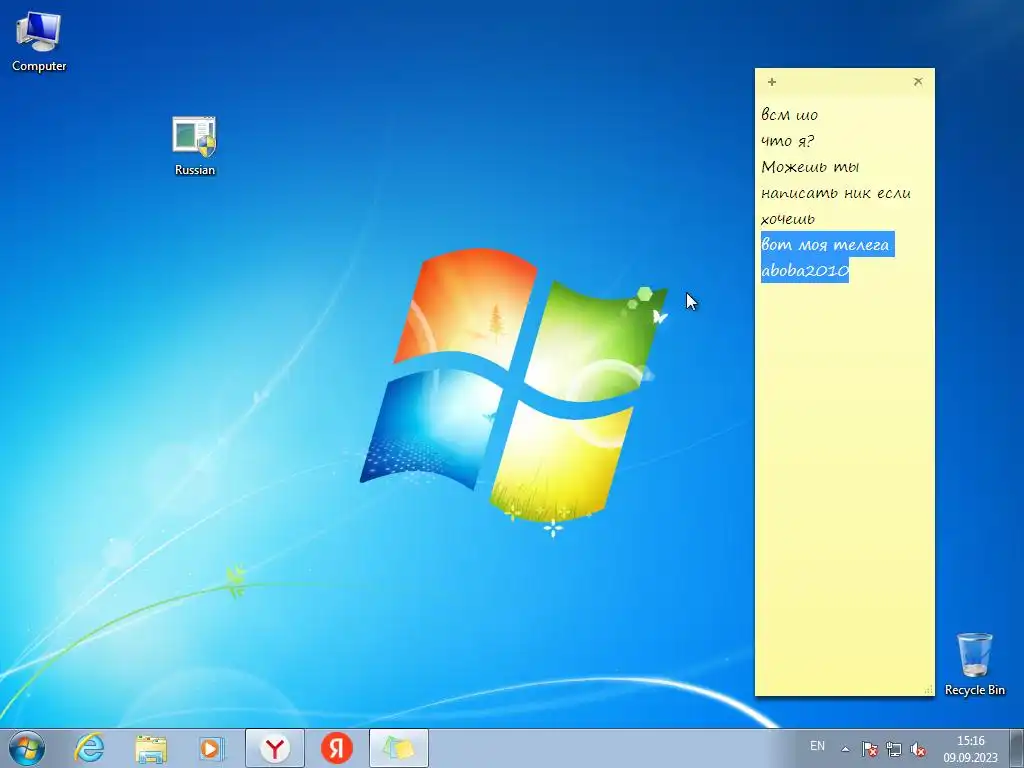The width and height of the screenshot is (1024, 768).
Task: Click highlighted "вот моя телега" text
Action: coord(825,245)
